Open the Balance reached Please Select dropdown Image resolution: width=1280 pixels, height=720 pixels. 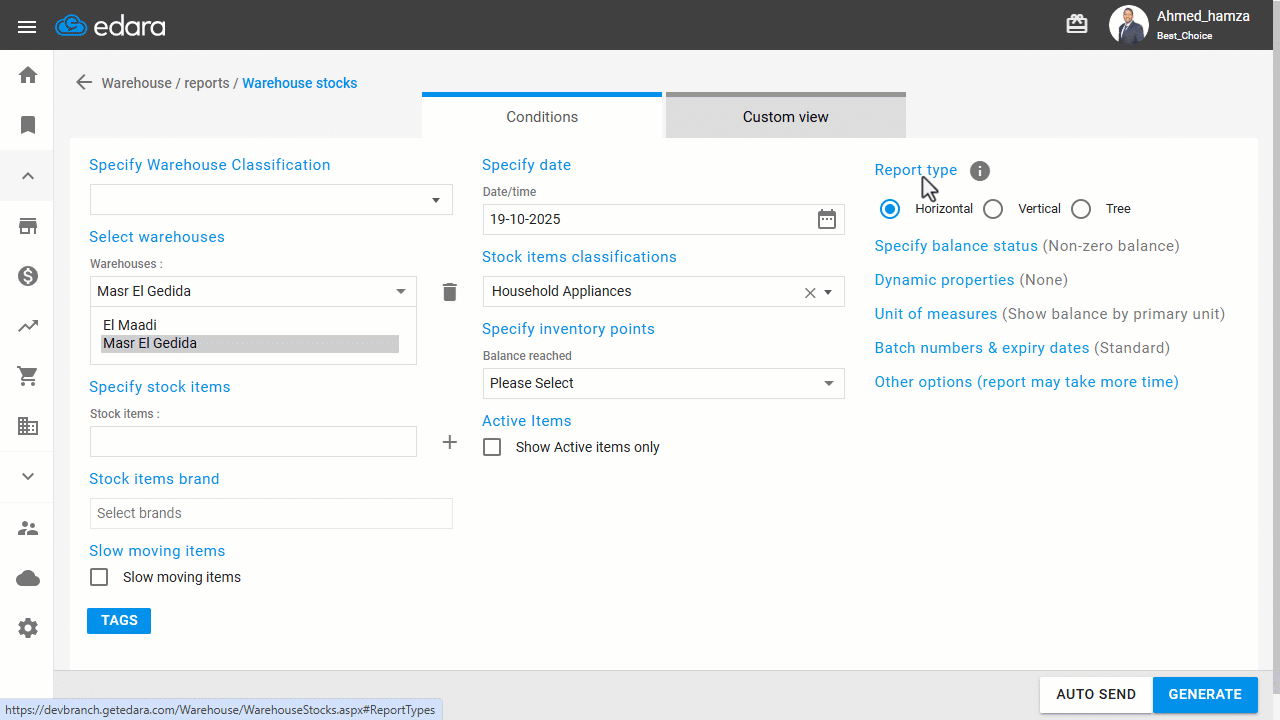663,383
